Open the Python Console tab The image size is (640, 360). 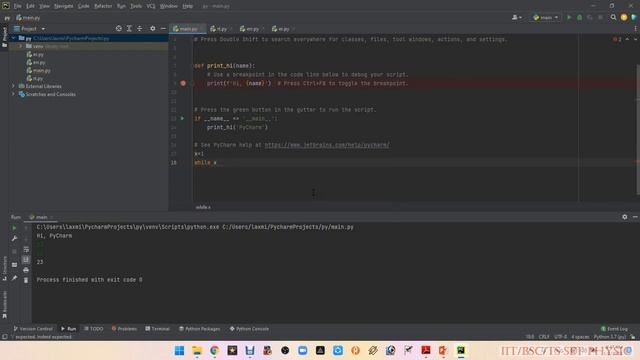click(249, 329)
